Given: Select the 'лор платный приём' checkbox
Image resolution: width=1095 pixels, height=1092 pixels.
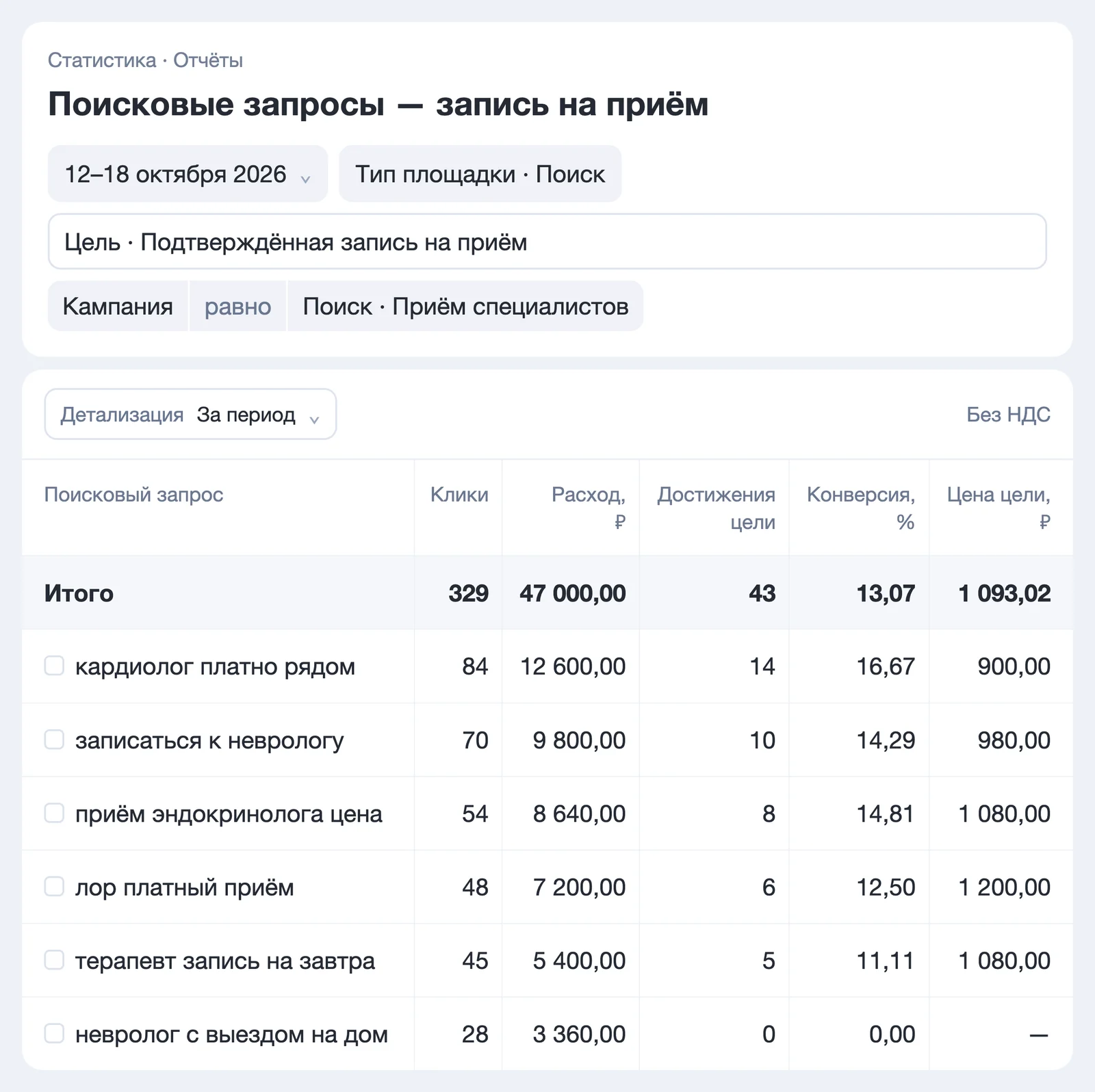Looking at the screenshot, I should click(54, 887).
